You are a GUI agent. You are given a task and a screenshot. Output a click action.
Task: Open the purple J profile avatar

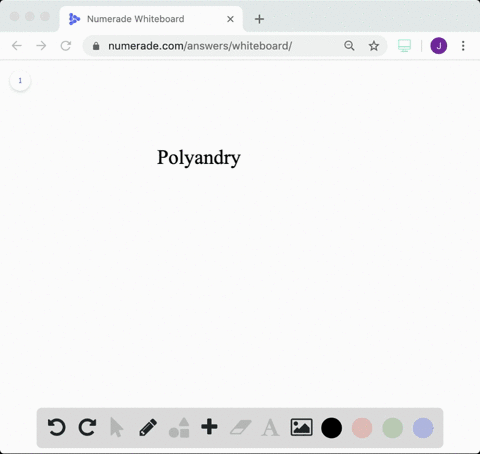439,46
